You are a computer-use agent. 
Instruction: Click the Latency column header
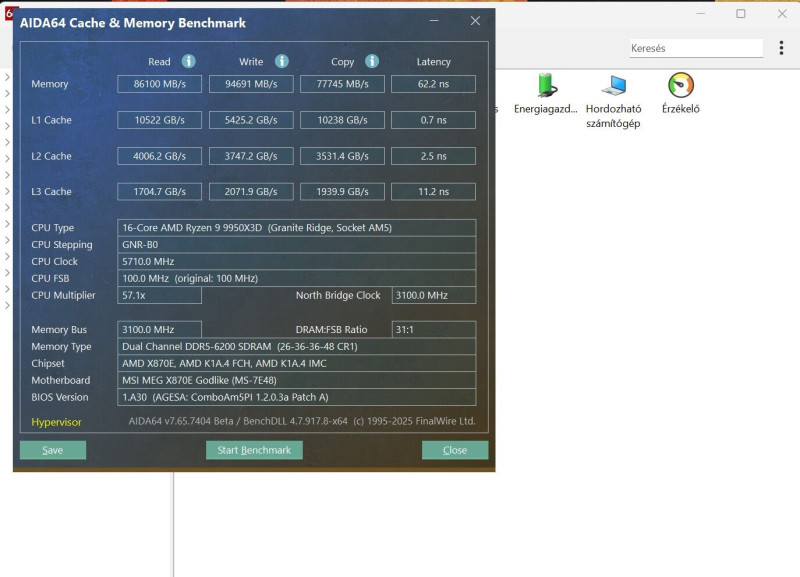434,62
